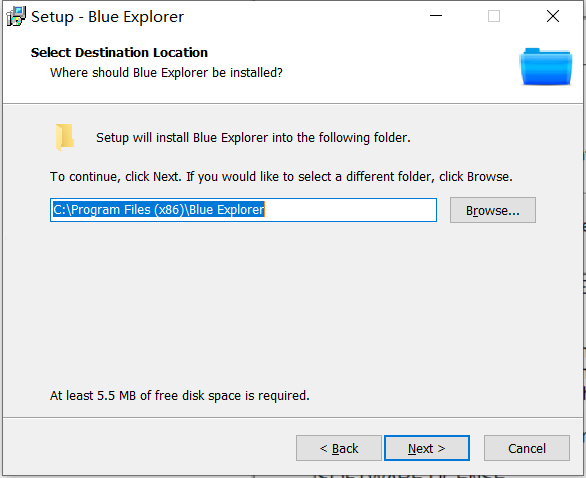
Task: Click the small yellow folder icon
Action: coord(65,137)
